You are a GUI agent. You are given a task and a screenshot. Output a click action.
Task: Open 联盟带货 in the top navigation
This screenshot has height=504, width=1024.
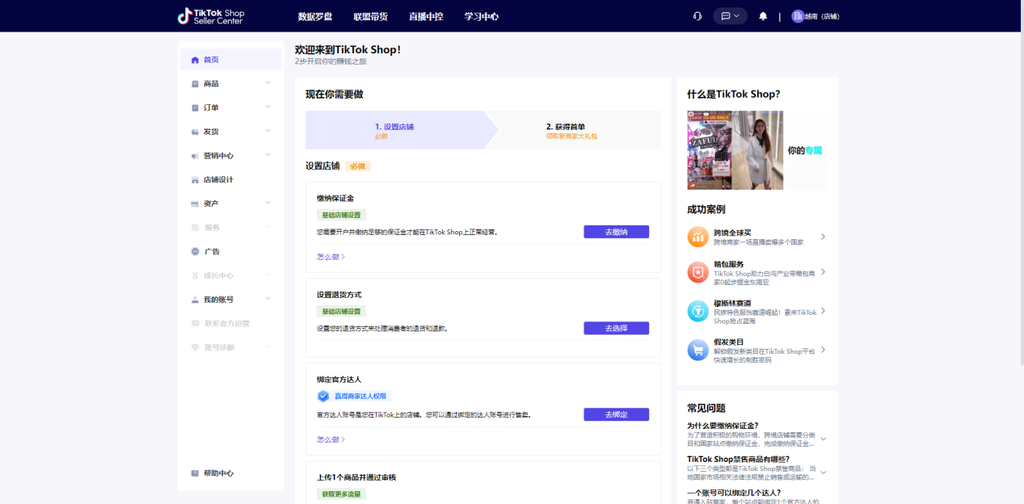click(370, 16)
